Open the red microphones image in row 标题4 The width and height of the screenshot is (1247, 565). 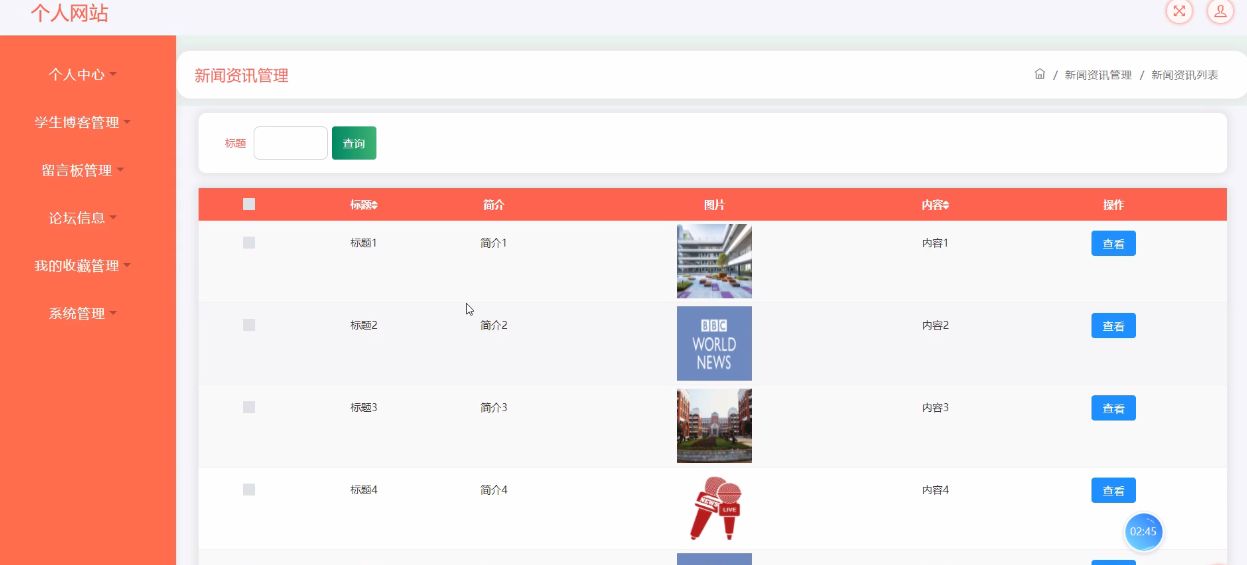click(714, 508)
